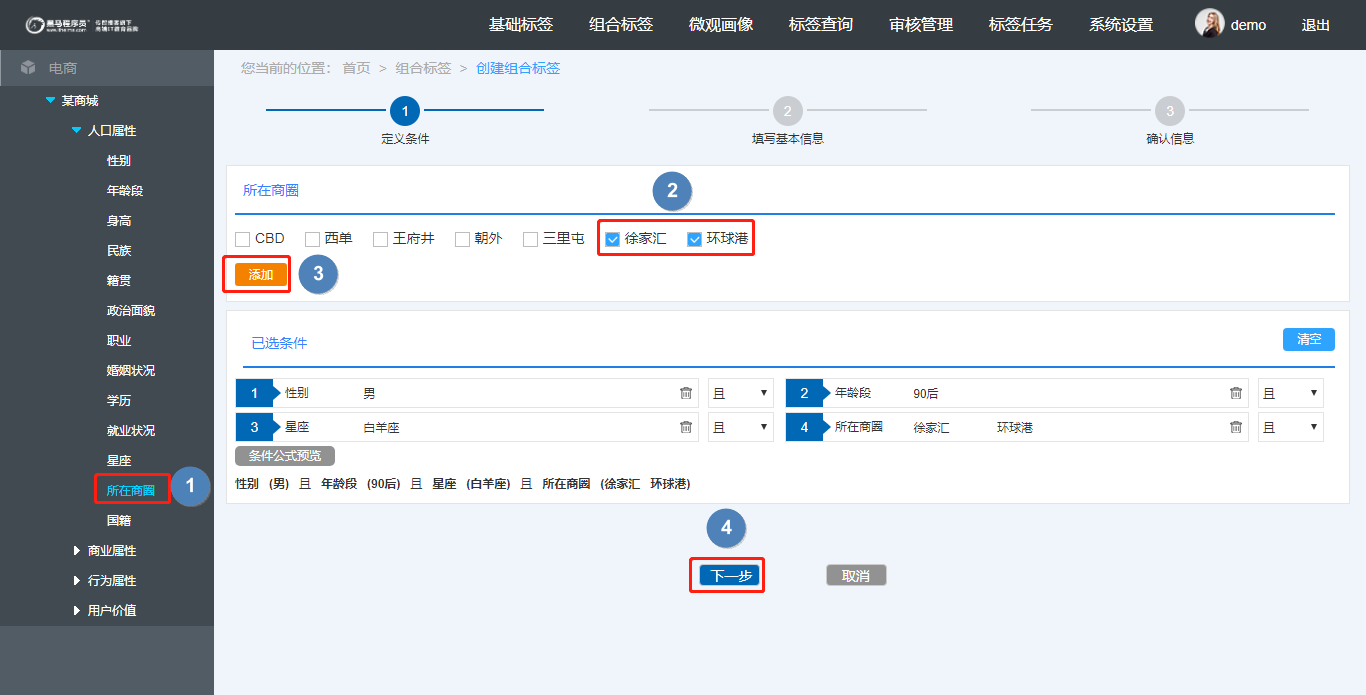The image size is (1366, 695).
Task: Select 学历 in the sidebar tree
Action: (x=119, y=400)
